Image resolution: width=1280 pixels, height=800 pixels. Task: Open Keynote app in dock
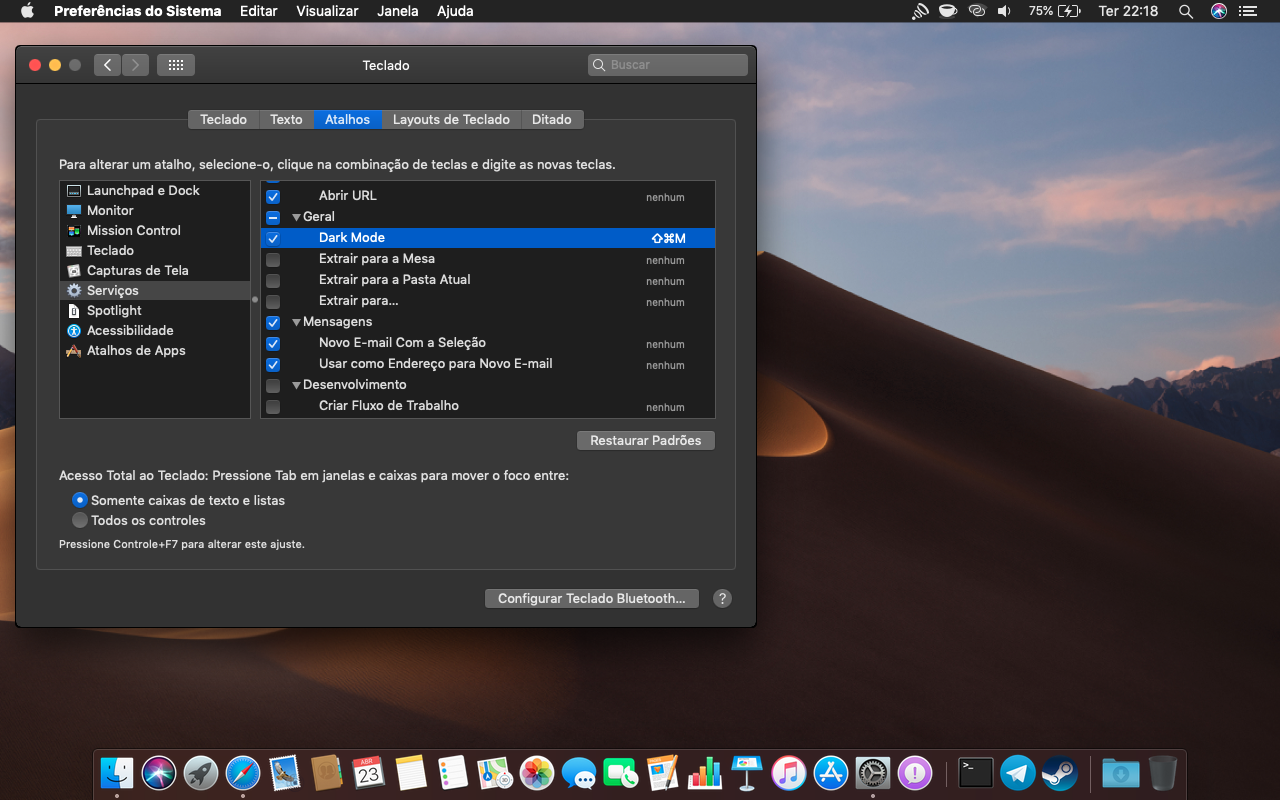pos(747,772)
